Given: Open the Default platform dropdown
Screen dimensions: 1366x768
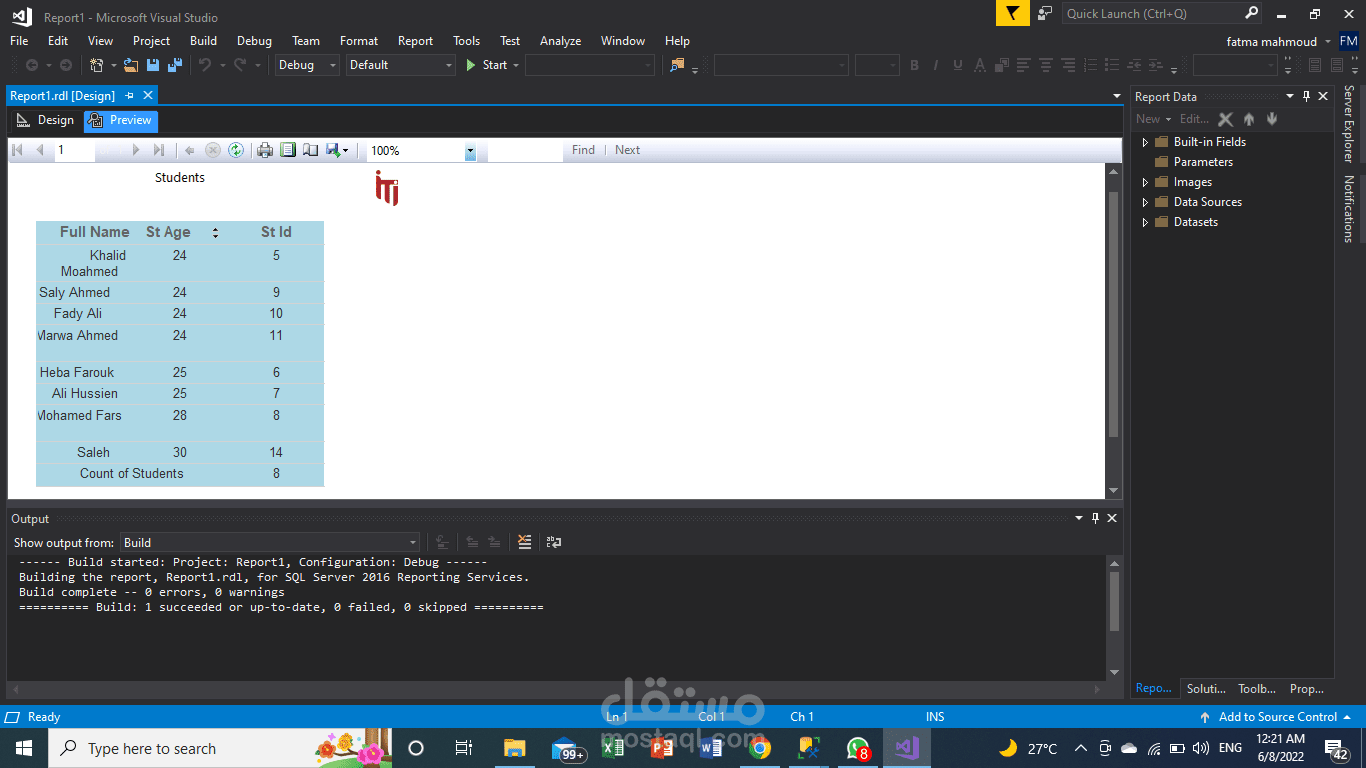Looking at the screenshot, I should point(401,65).
